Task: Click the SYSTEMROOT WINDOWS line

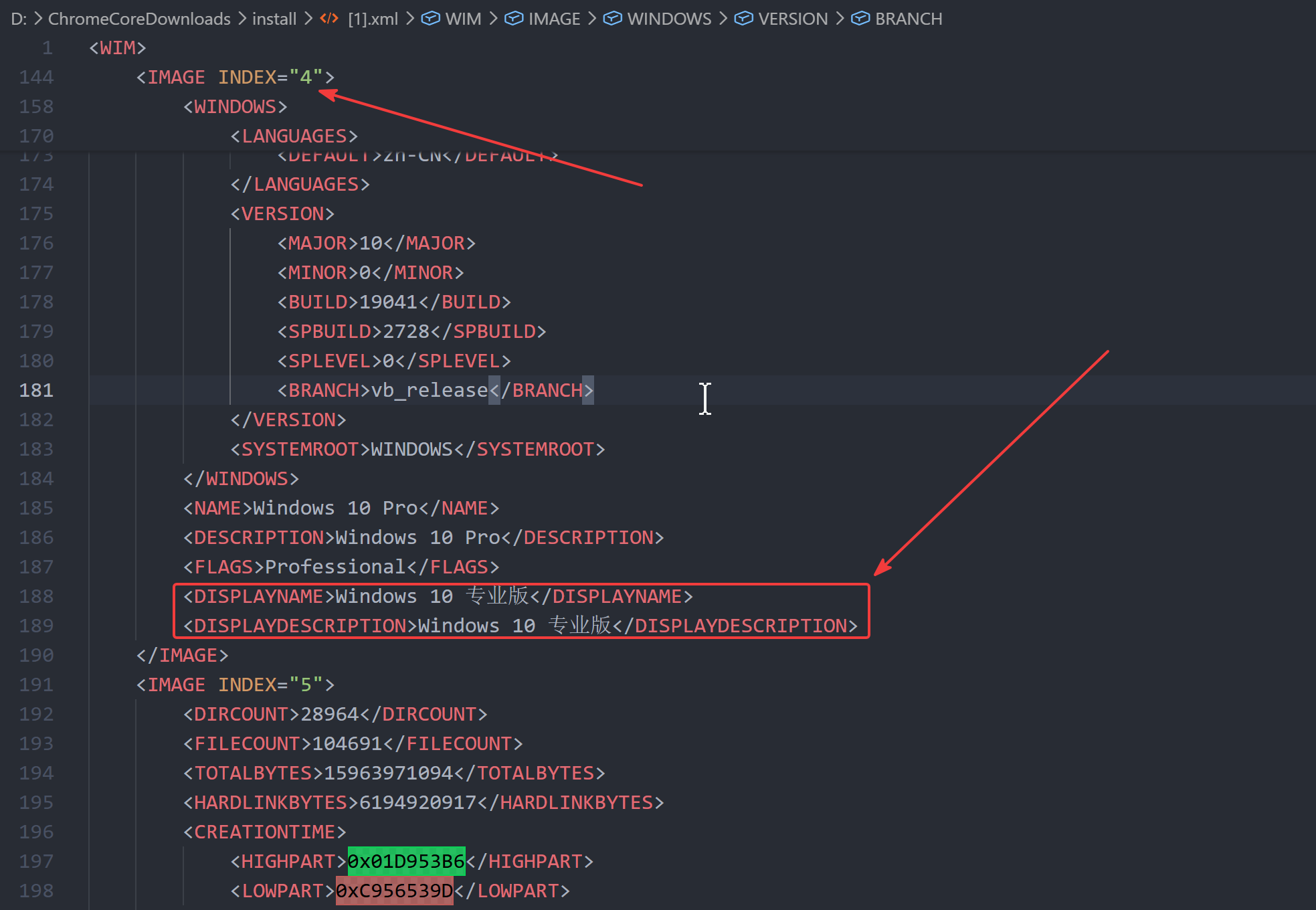Action: tap(418, 450)
